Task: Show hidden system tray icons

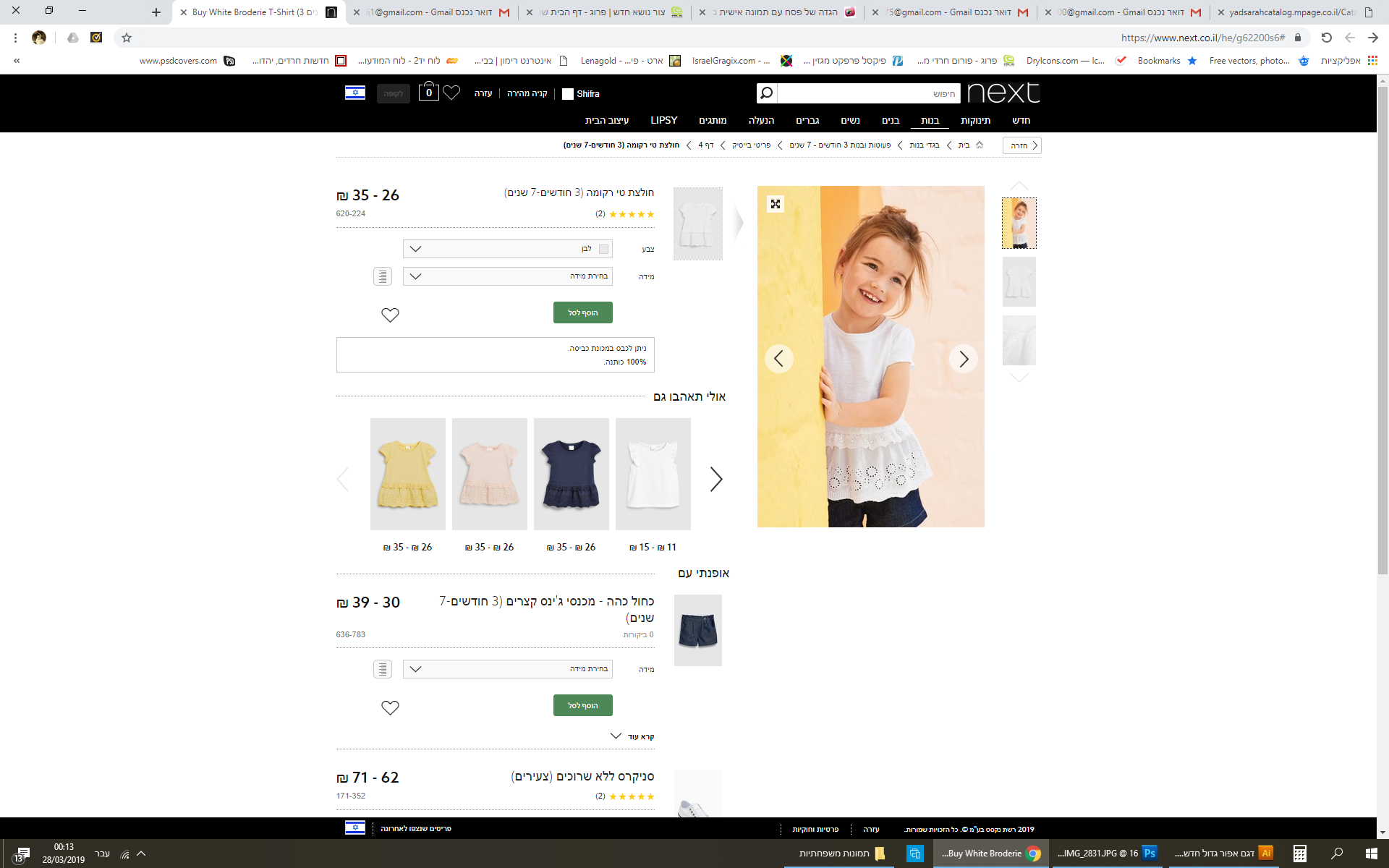Action: coord(142,854)
